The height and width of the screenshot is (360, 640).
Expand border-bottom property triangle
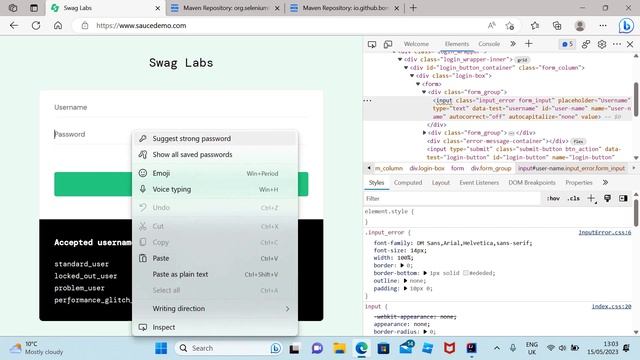[x=425, y=273]
